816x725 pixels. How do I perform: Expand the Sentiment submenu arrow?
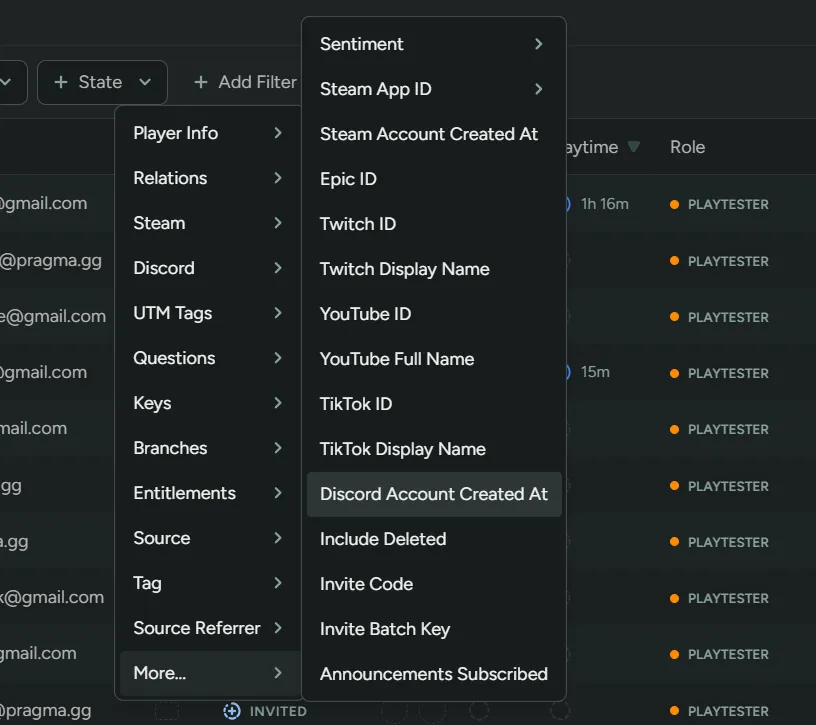pos(538,44)
